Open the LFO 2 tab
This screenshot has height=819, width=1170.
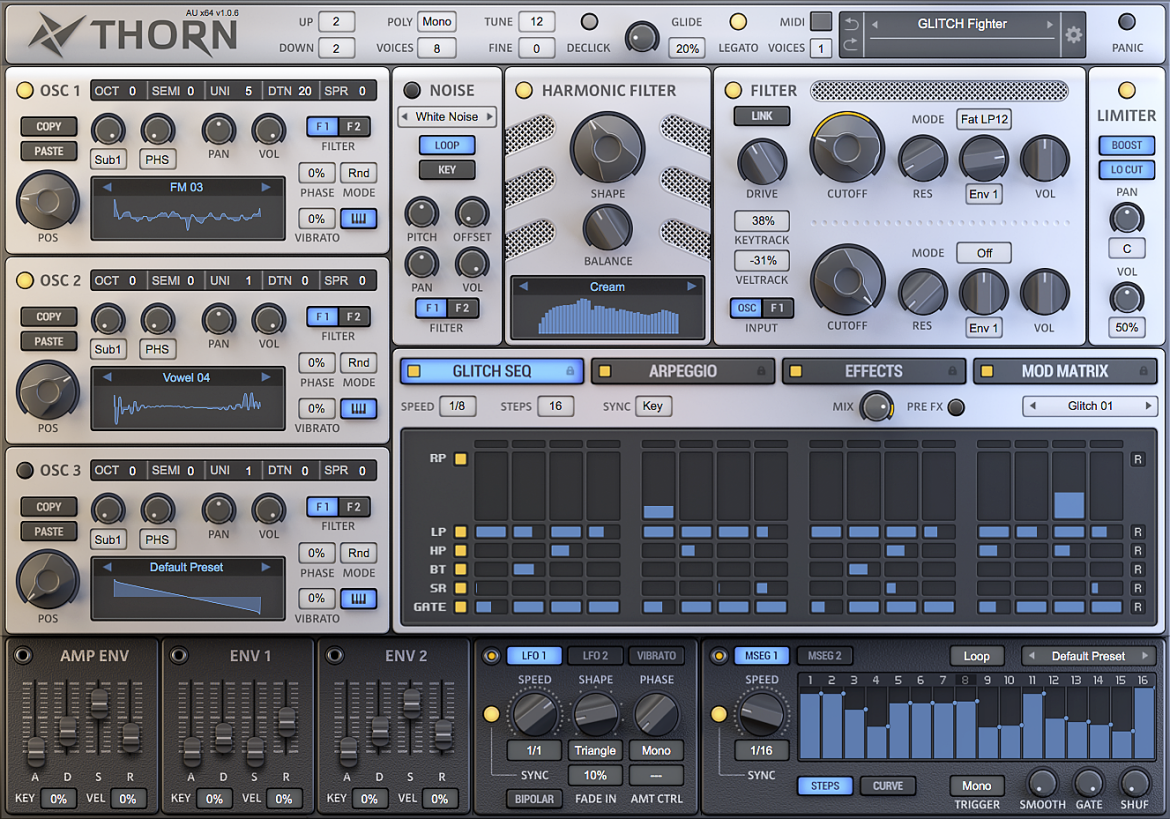[x=595, y=656]
